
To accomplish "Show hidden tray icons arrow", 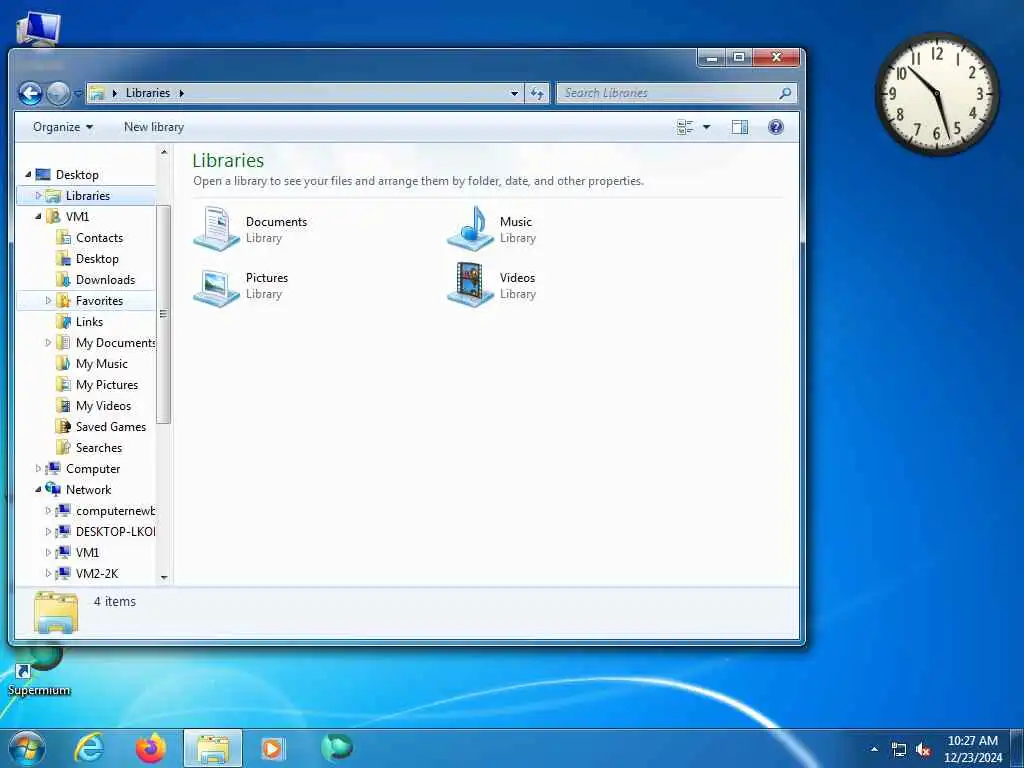I will click(874, 750).
